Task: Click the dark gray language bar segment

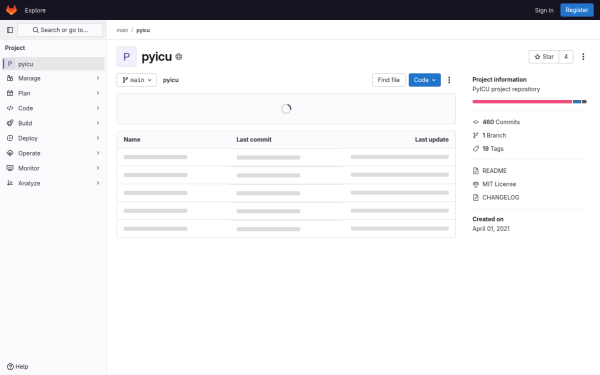Action: click(584, 101)
